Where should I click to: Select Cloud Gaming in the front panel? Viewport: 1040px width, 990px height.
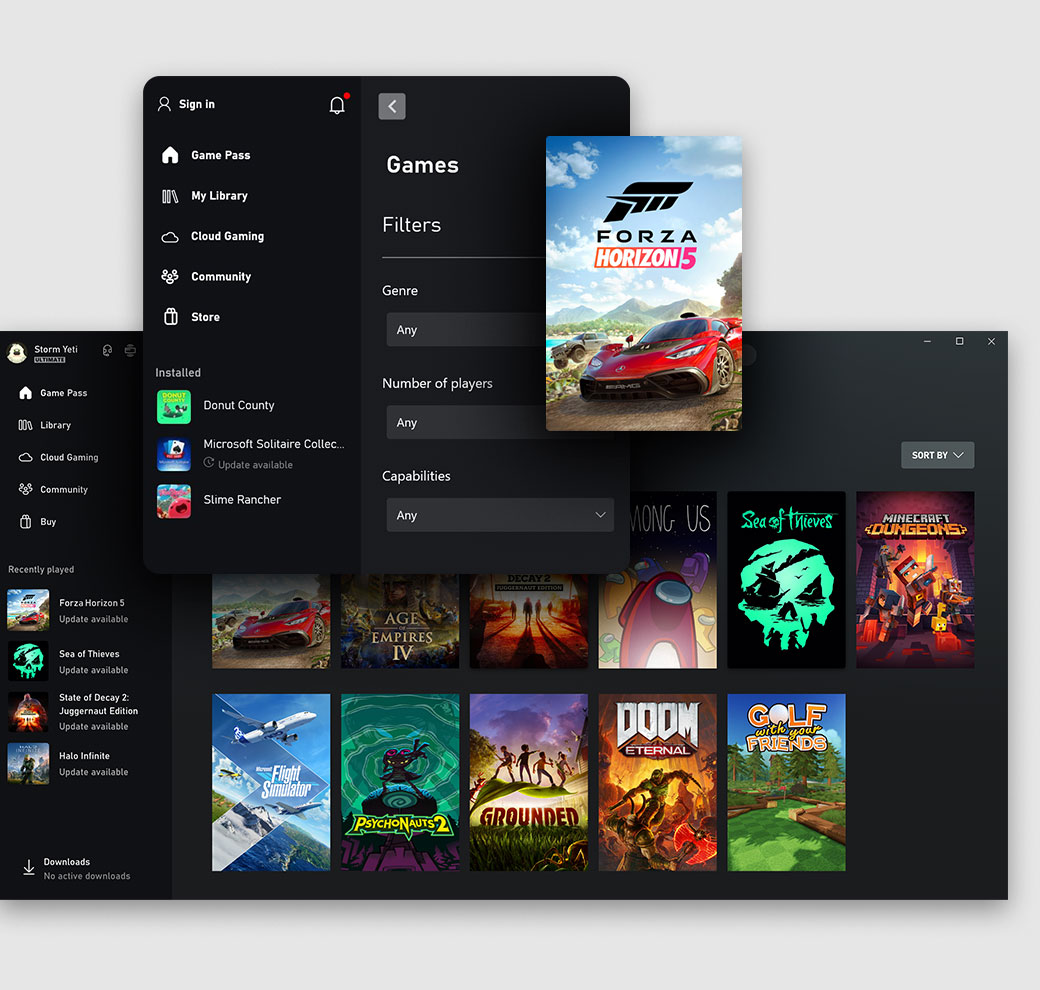click(x=227, y=236)
